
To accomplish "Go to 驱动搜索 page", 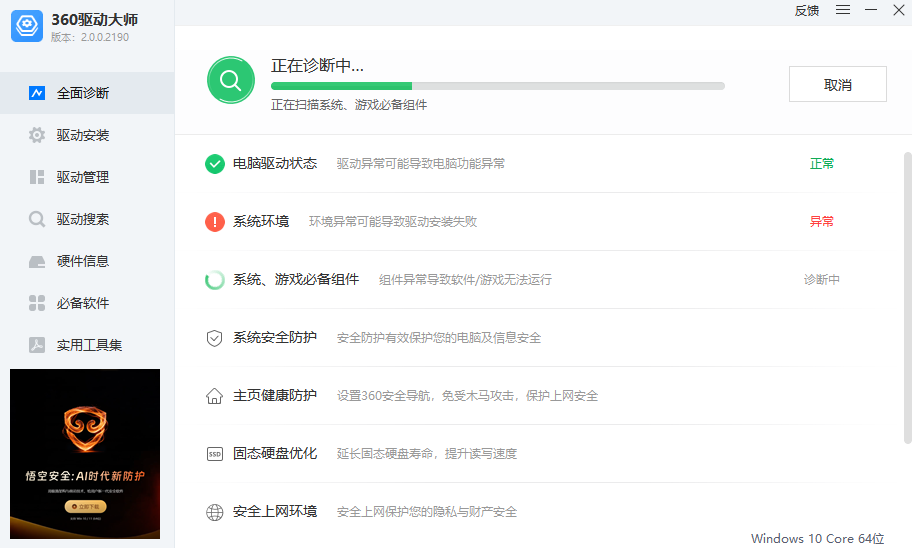I will click(87, 219).
